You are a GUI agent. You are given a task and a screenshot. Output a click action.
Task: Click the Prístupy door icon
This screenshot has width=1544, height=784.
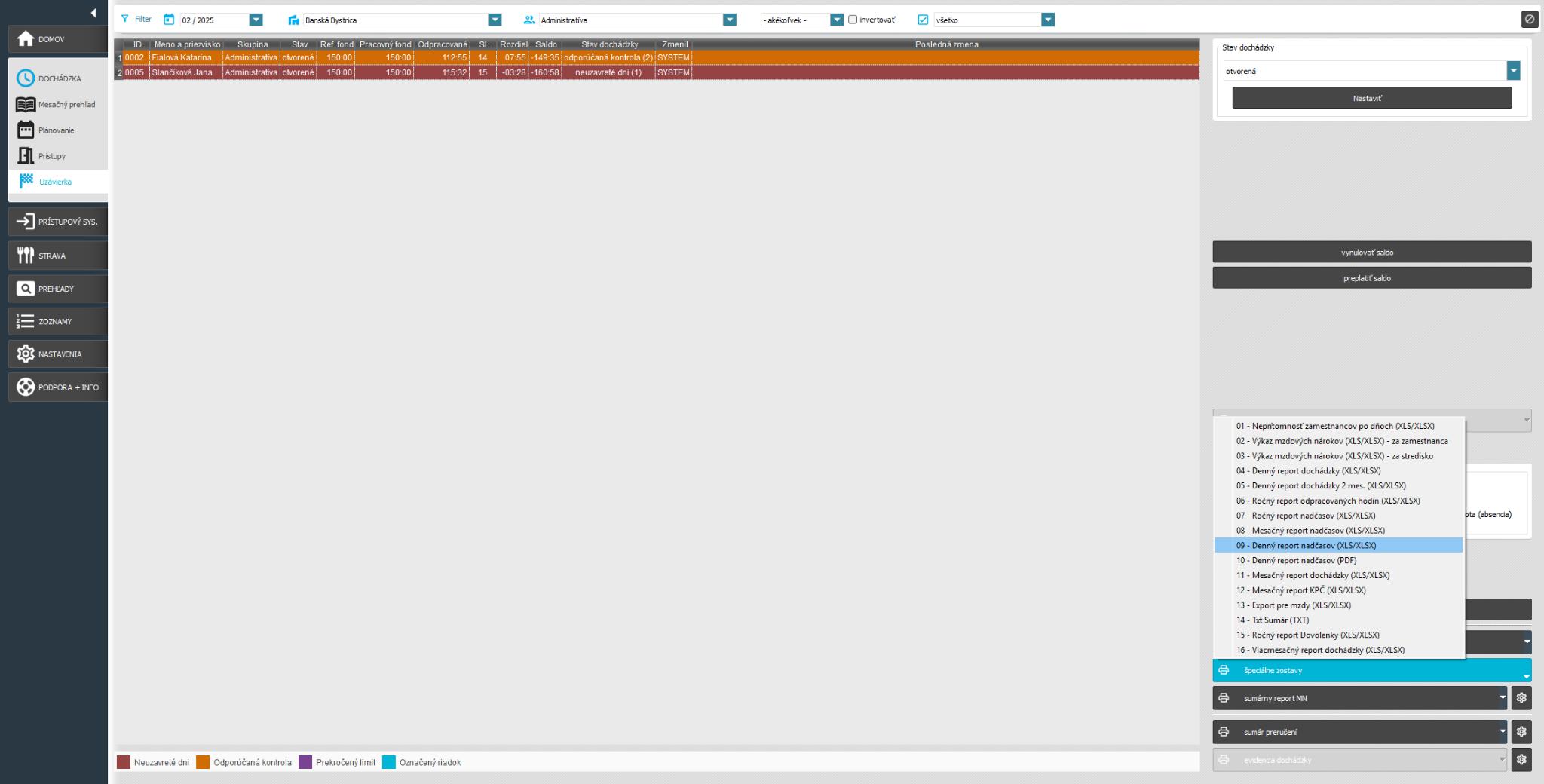[26, 156]
